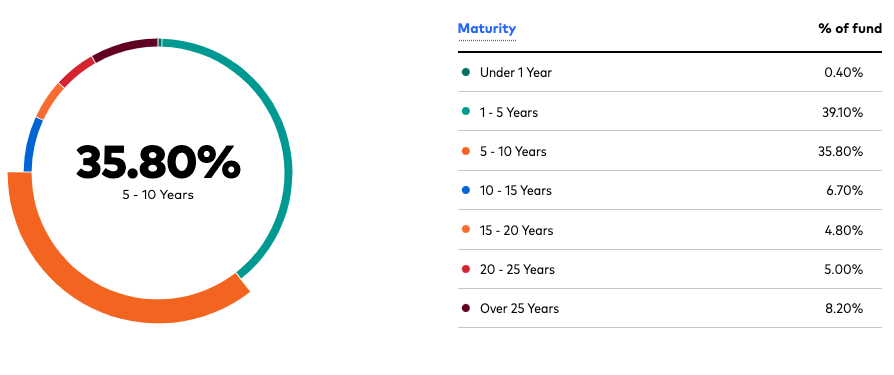The image size is (894, 375).
Task: Select the 5 - 10 Years orange dot
Action: [466, 151]
